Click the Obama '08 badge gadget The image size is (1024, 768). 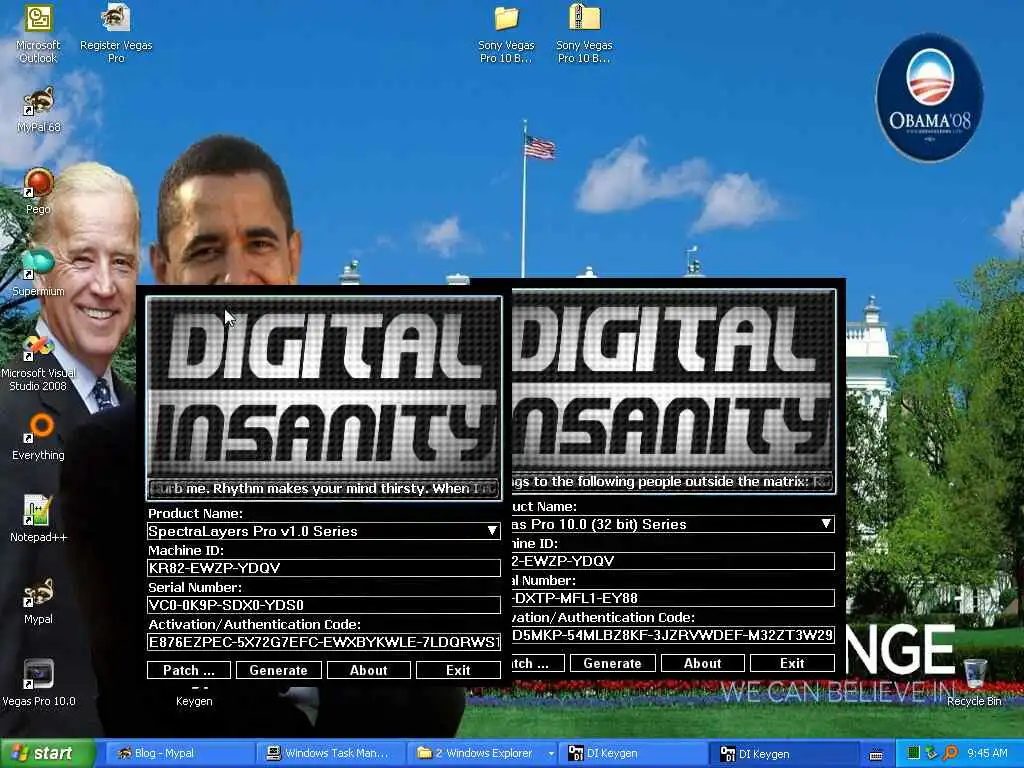(929, 97)
